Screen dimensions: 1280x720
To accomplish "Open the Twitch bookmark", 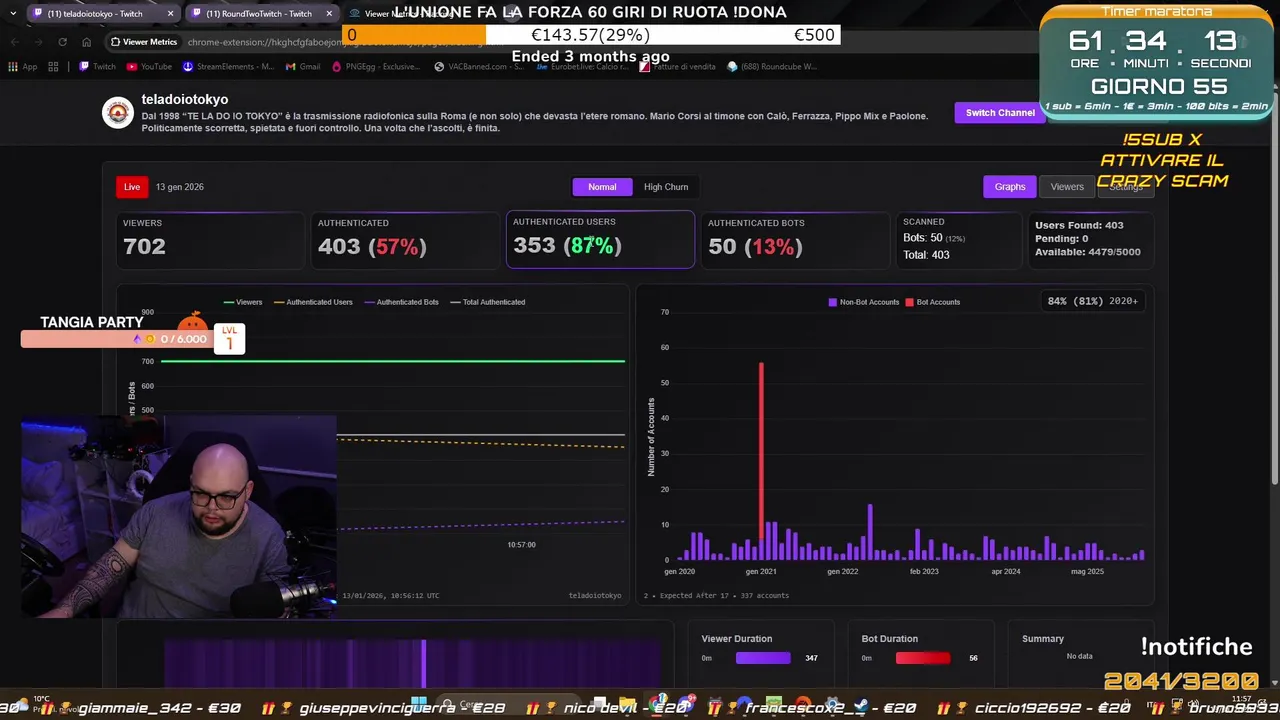I will [97, 67].
